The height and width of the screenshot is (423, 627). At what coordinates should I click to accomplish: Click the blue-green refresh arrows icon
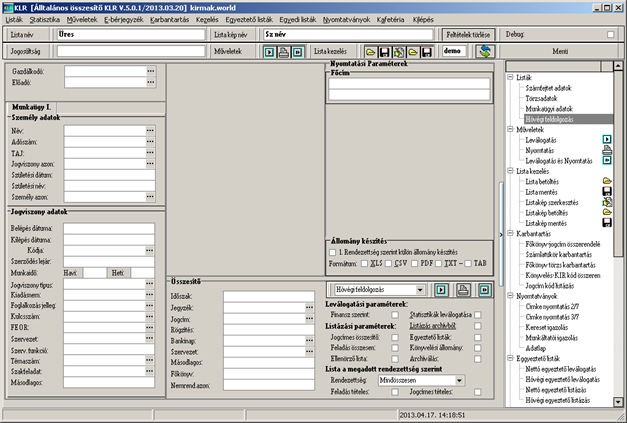[485, 51]
